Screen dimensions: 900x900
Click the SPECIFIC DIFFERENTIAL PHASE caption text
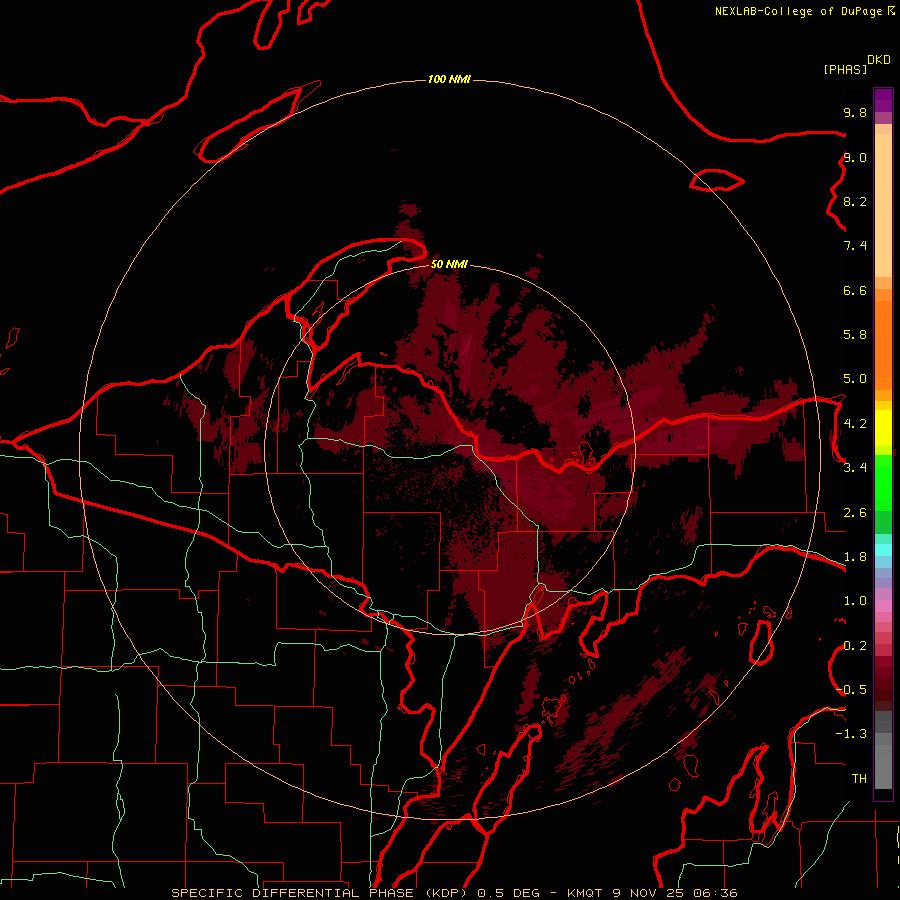pos(292,893)
